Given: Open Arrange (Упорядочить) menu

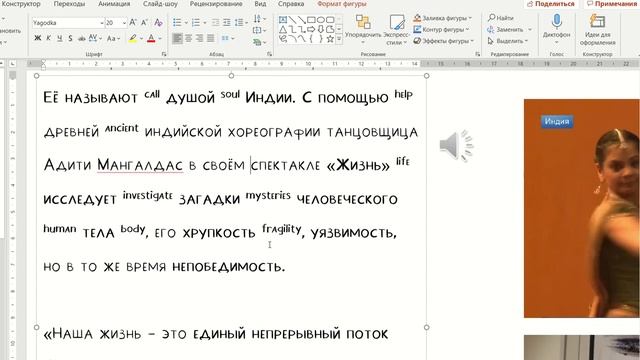Looking at the screenshot, I should [x=362, y=29].
